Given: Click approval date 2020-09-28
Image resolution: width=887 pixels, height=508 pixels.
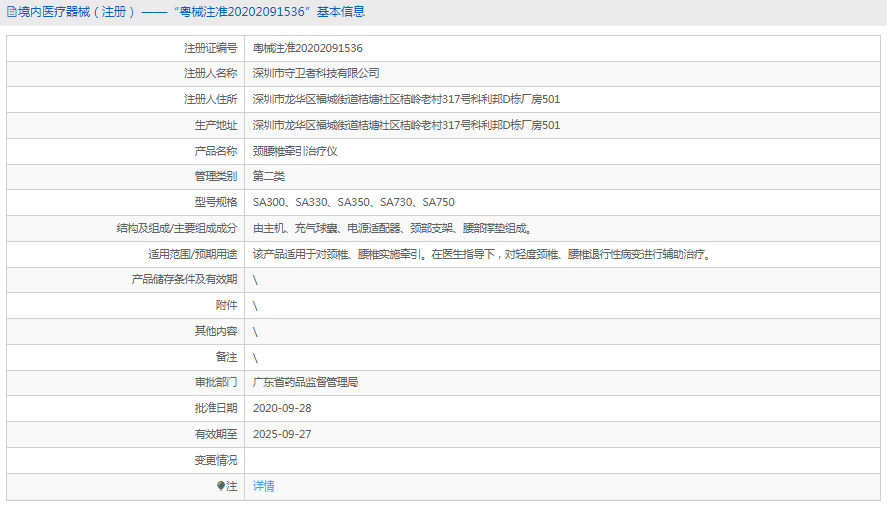Looking at the screenshot, I should click(x=282, y=408).
